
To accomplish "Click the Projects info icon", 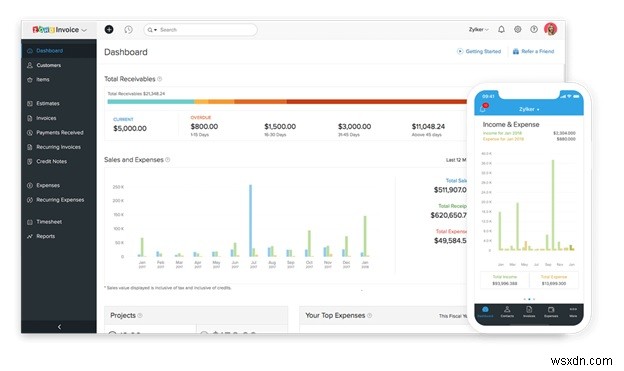I will pos(140,315).
